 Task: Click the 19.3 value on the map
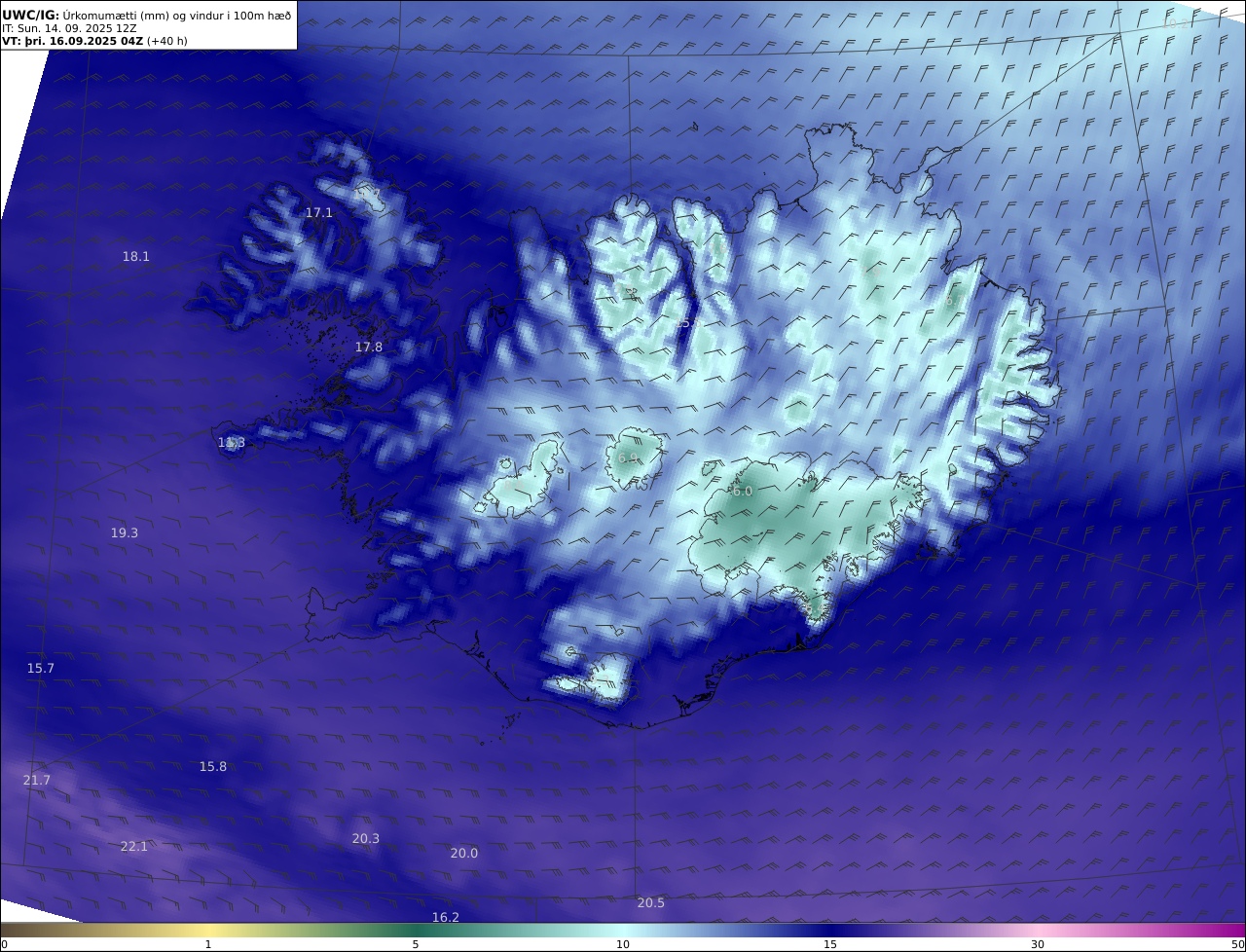coord(125,532)
